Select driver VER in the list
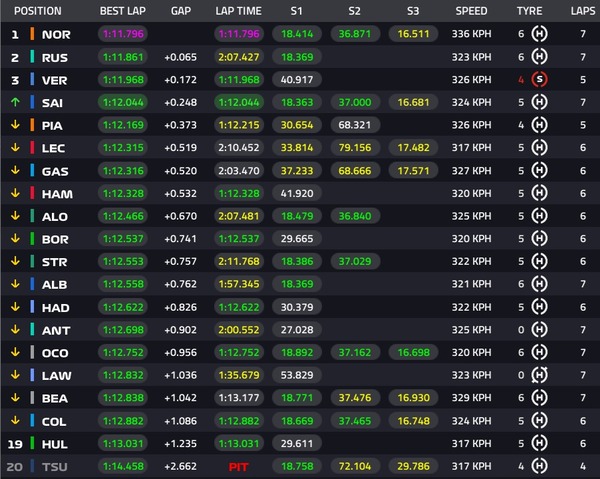Viewport: 600px width, 479px height. pos(54,80)
